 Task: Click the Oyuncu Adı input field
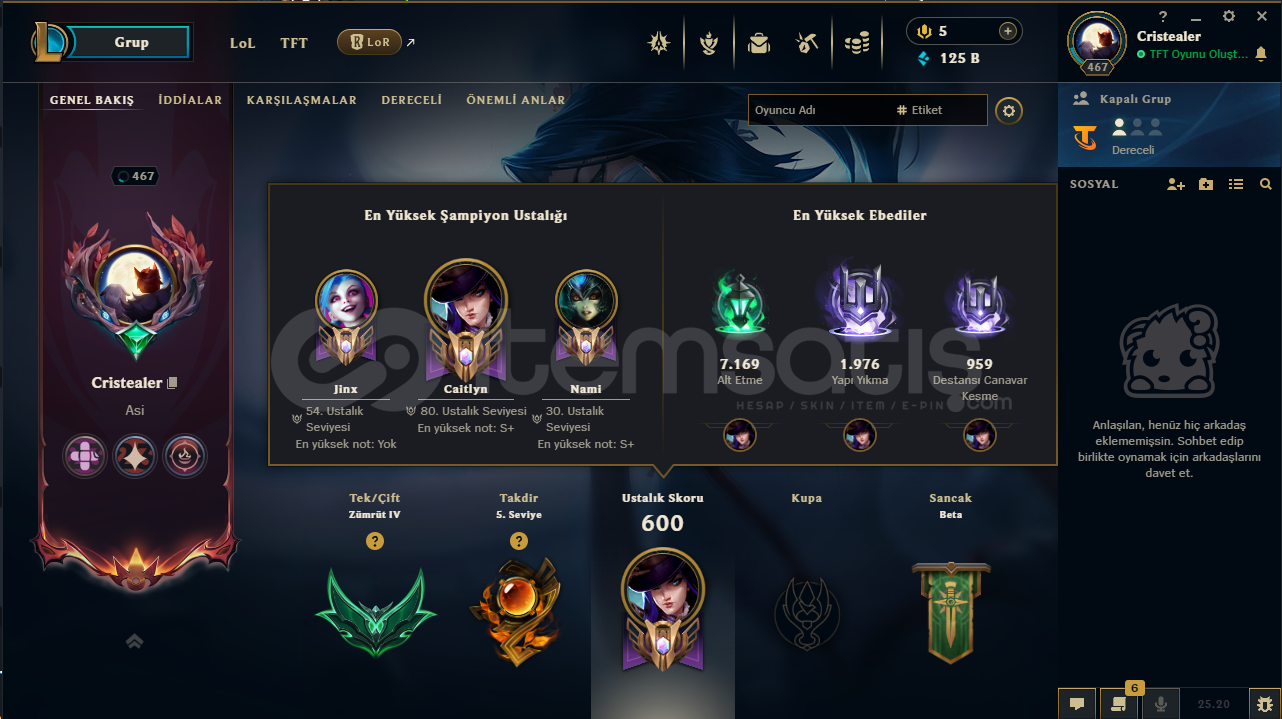820,110
